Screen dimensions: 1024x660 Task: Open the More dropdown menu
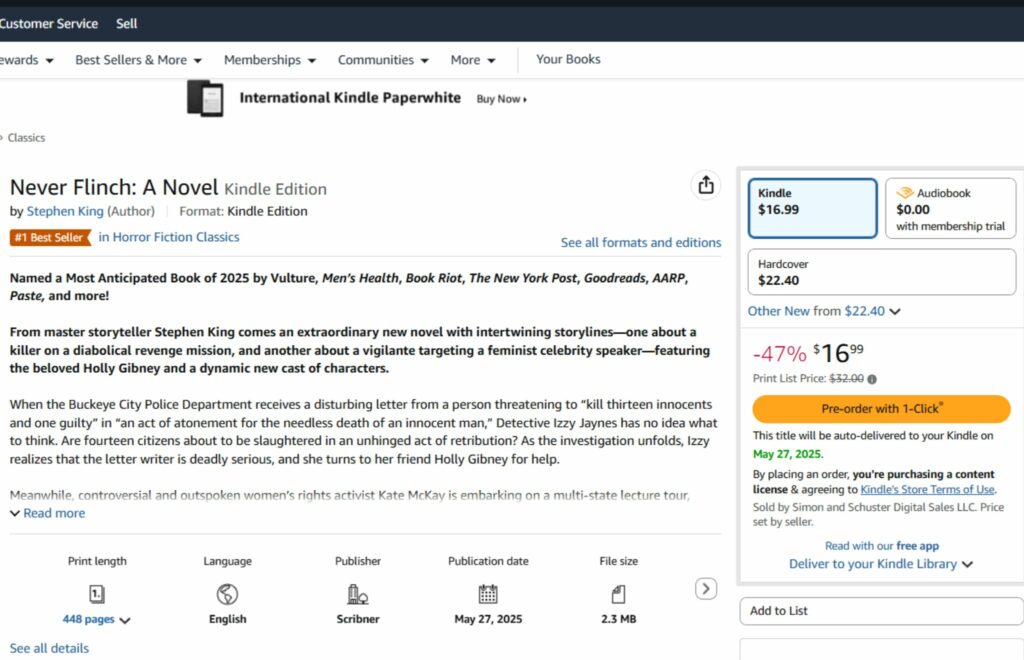click(473, 60)
